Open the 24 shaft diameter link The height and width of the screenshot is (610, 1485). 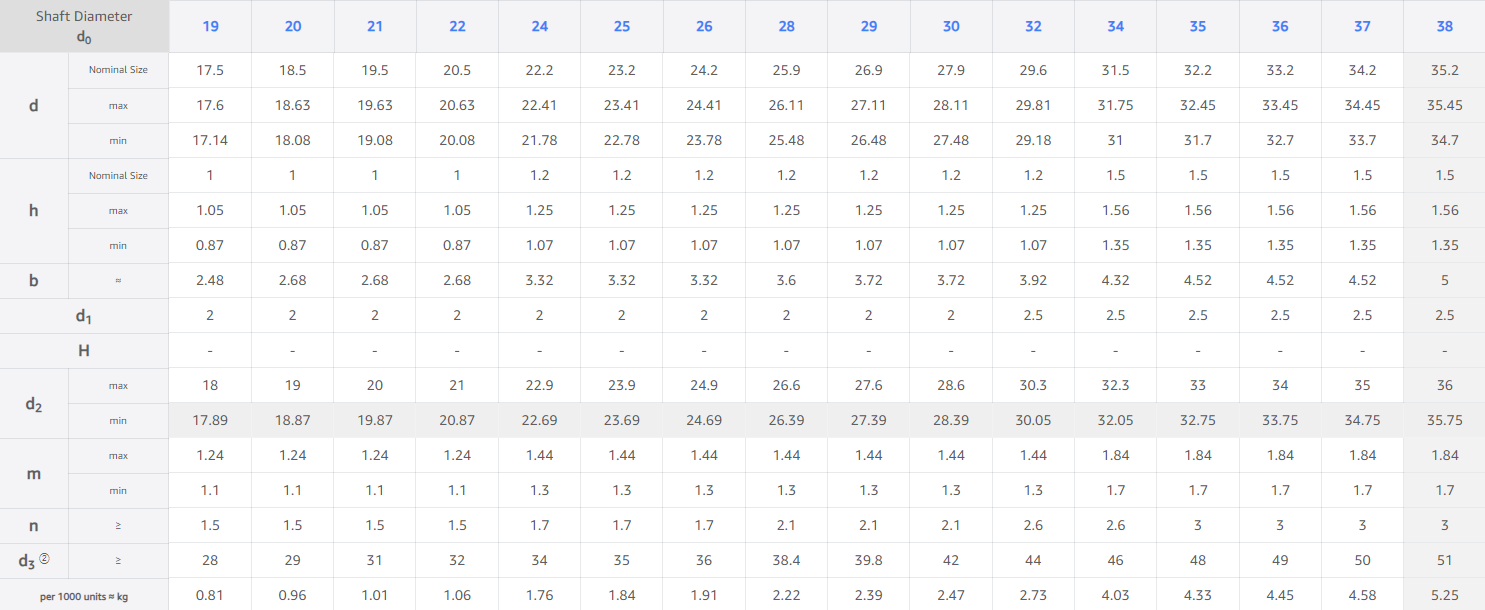(x=540, y=26)
